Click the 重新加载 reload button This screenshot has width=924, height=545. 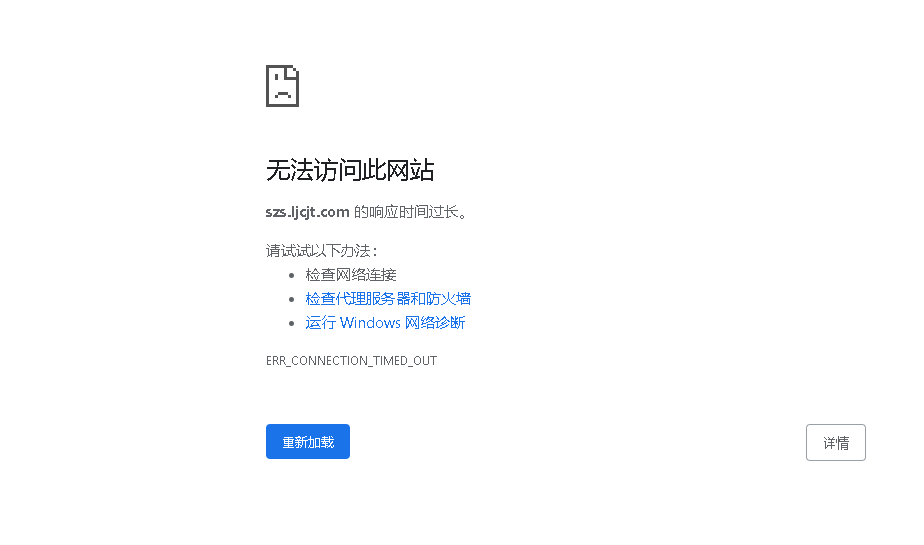308,441
